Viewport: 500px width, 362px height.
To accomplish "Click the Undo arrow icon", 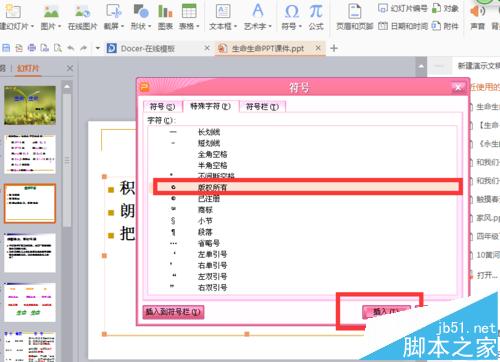I will coord(70,48).
